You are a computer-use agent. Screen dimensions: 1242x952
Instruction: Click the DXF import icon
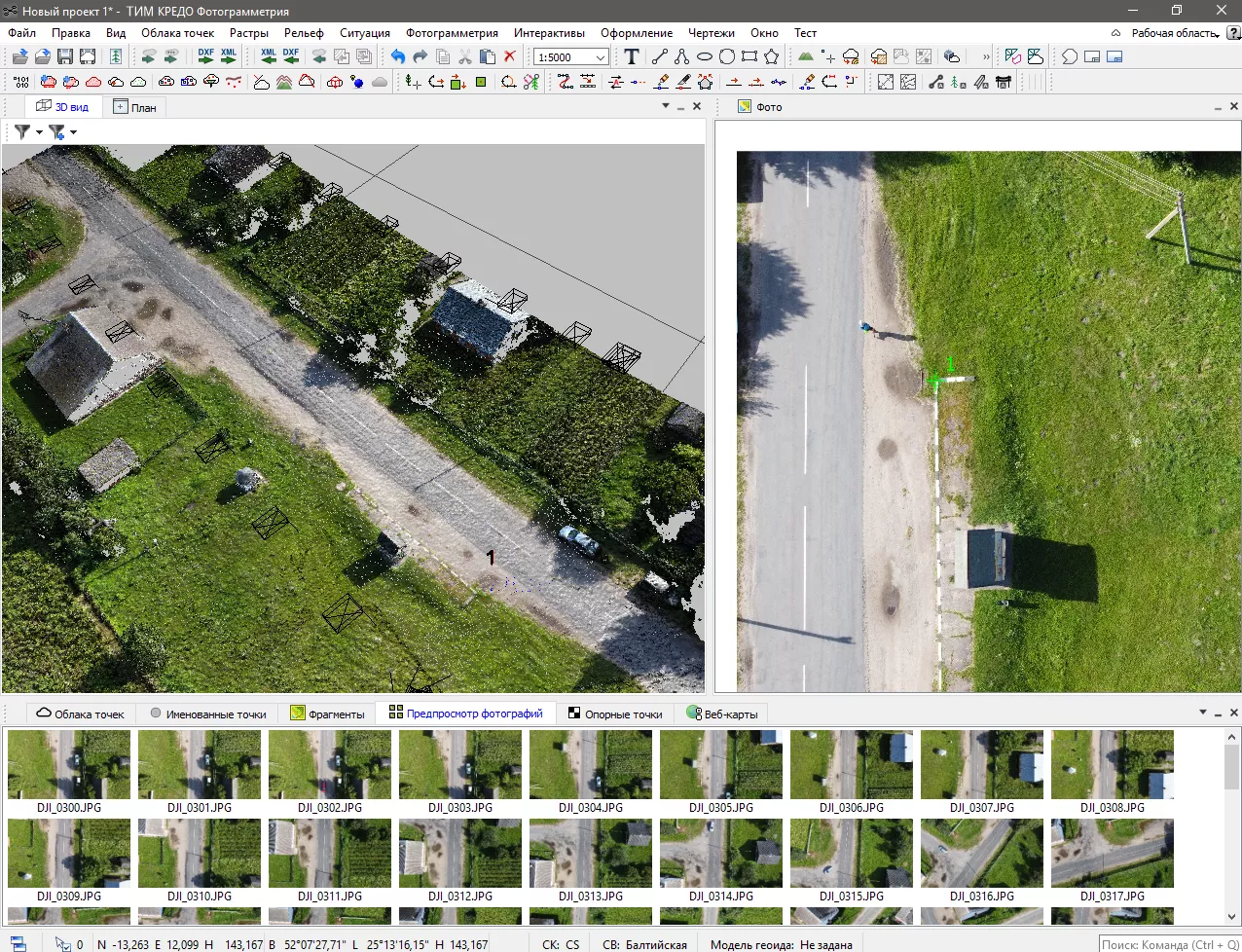[206, 57]
